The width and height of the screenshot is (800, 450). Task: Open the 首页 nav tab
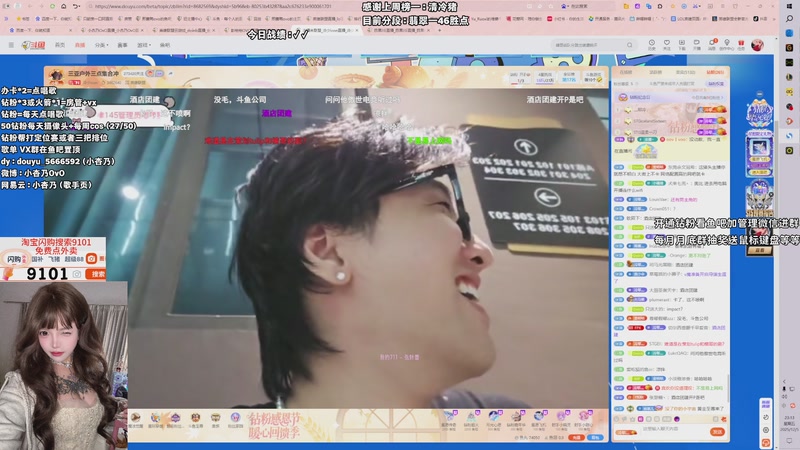click(x=60, y=45)
